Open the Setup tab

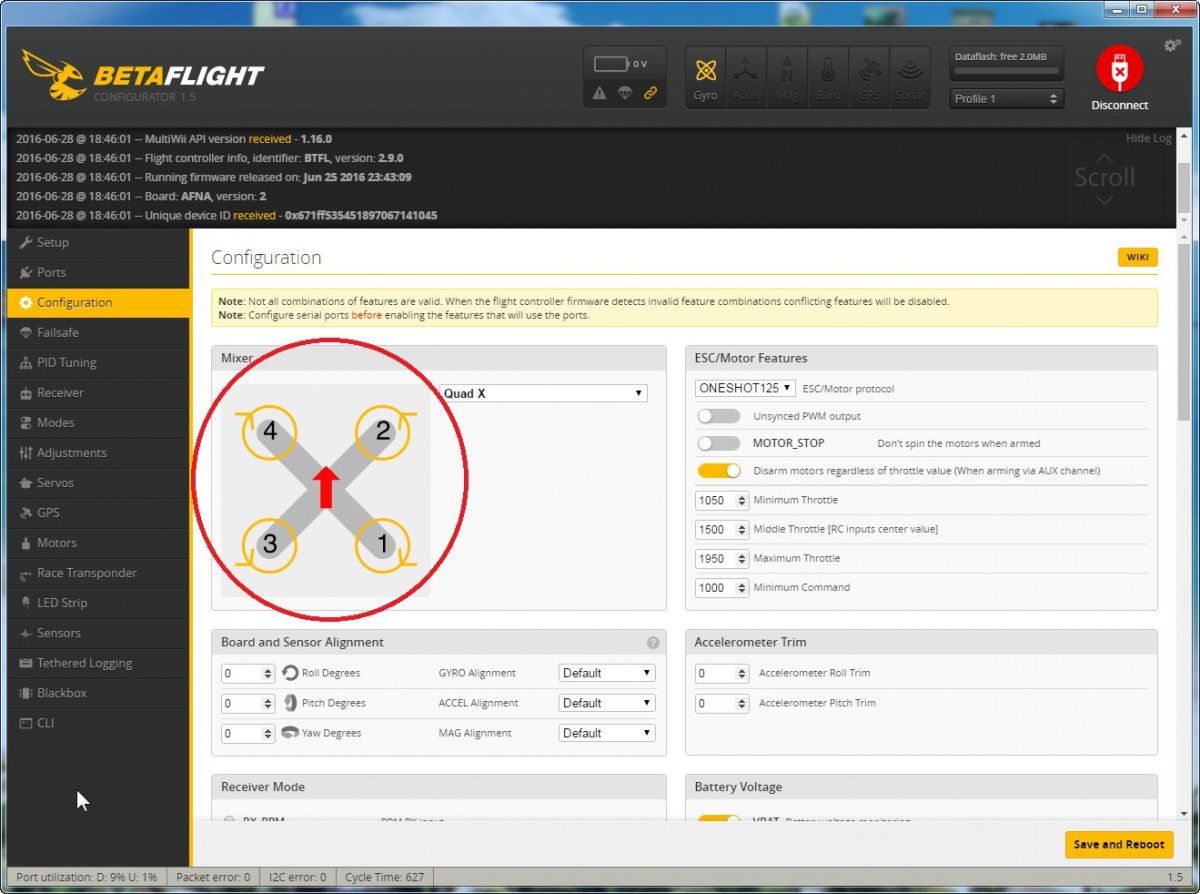(x=98, y=242)
